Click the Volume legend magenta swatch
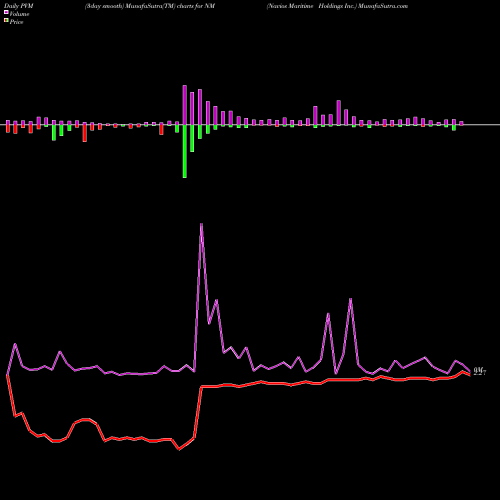500x500 pixels. tap(6, 13)
